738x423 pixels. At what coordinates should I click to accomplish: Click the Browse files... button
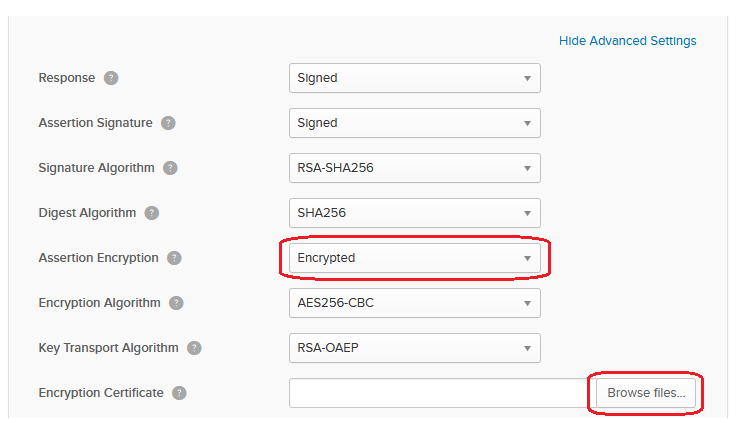coord(646,393)
